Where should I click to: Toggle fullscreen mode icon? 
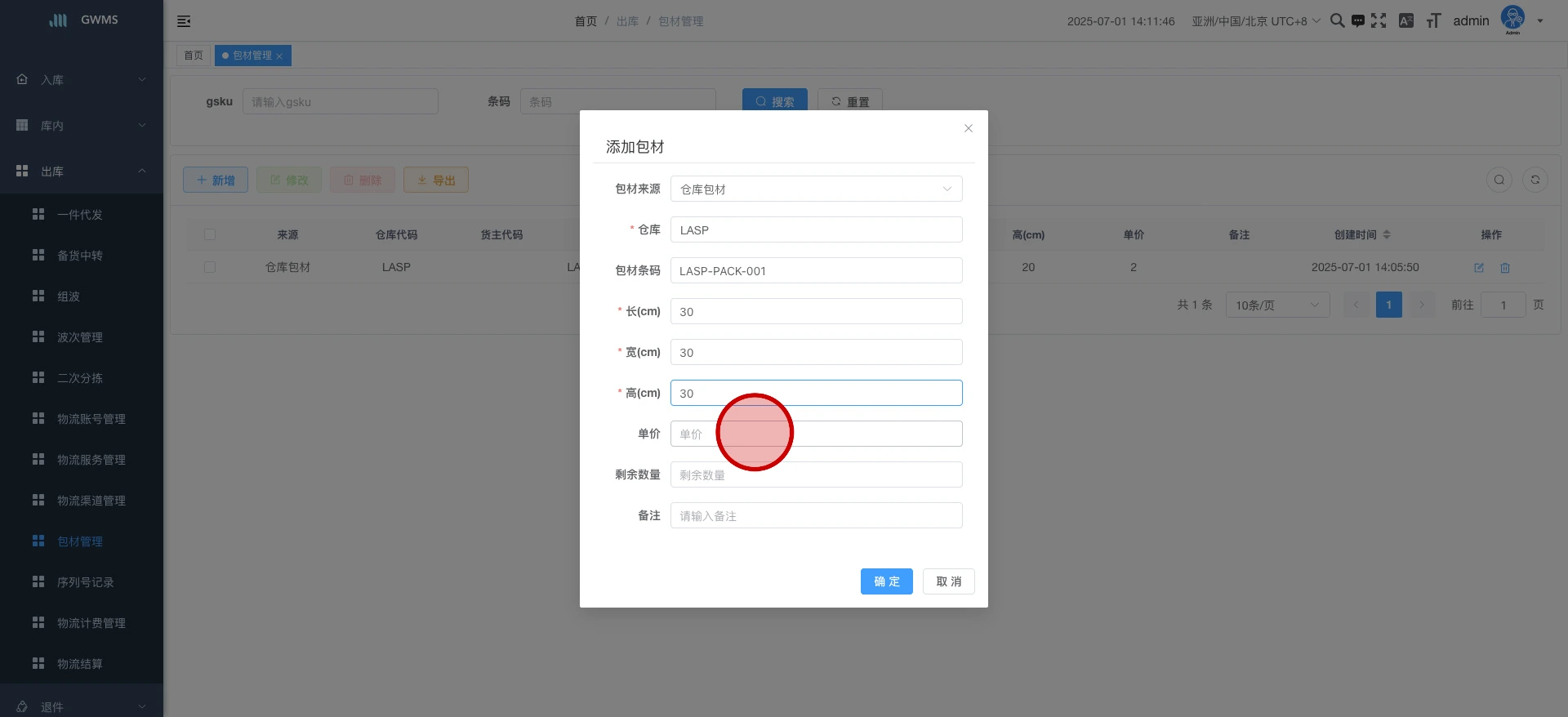[1379, 20]
